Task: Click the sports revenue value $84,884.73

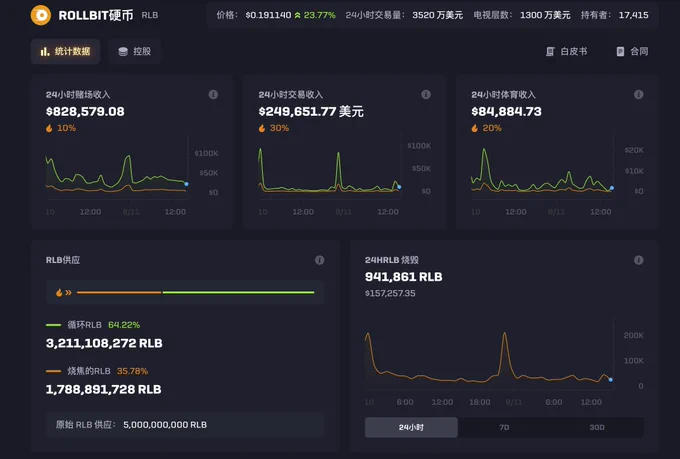Action: tap(506, 111)
